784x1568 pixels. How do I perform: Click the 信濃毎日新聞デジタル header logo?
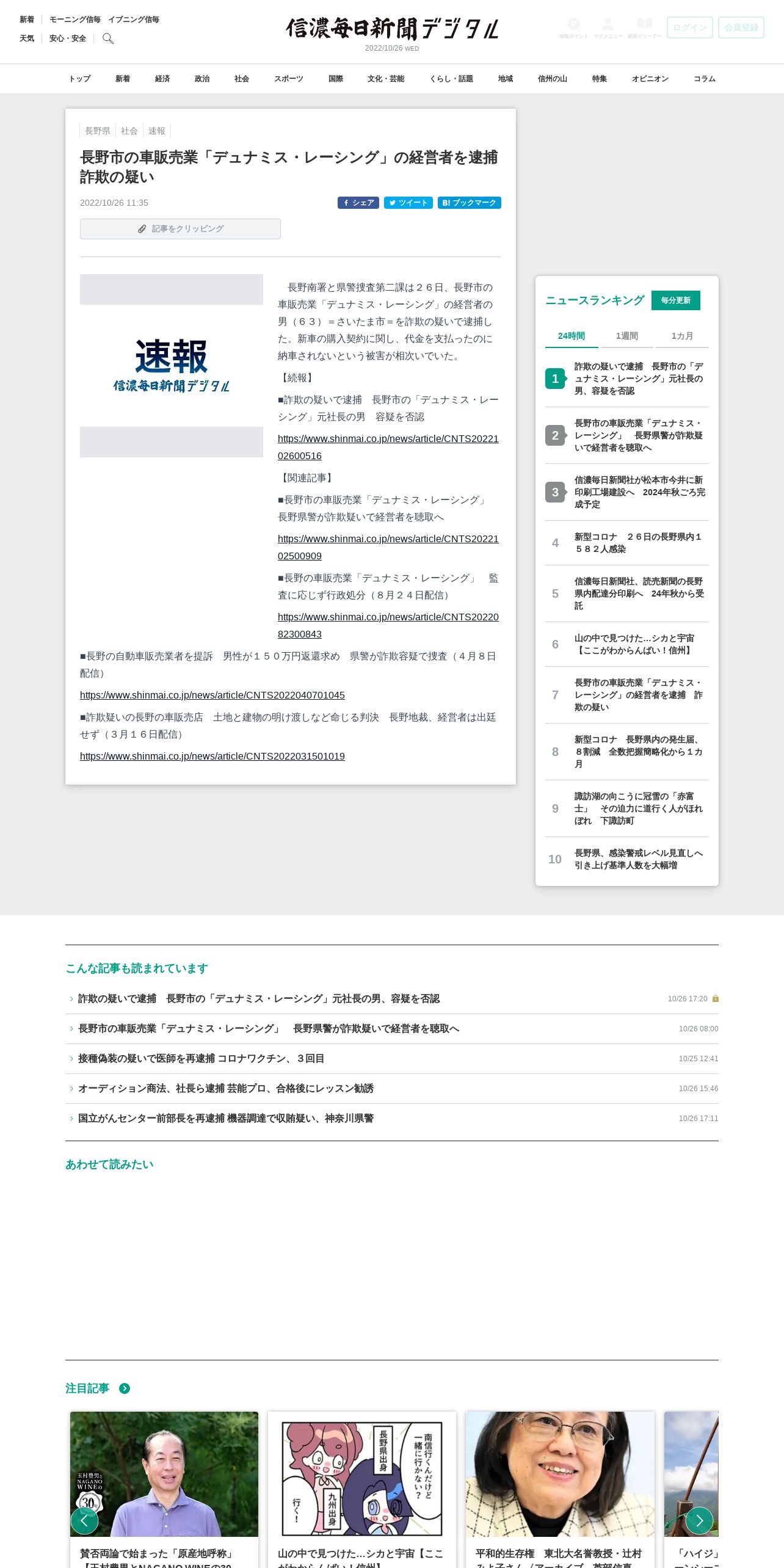pos(392,29)
